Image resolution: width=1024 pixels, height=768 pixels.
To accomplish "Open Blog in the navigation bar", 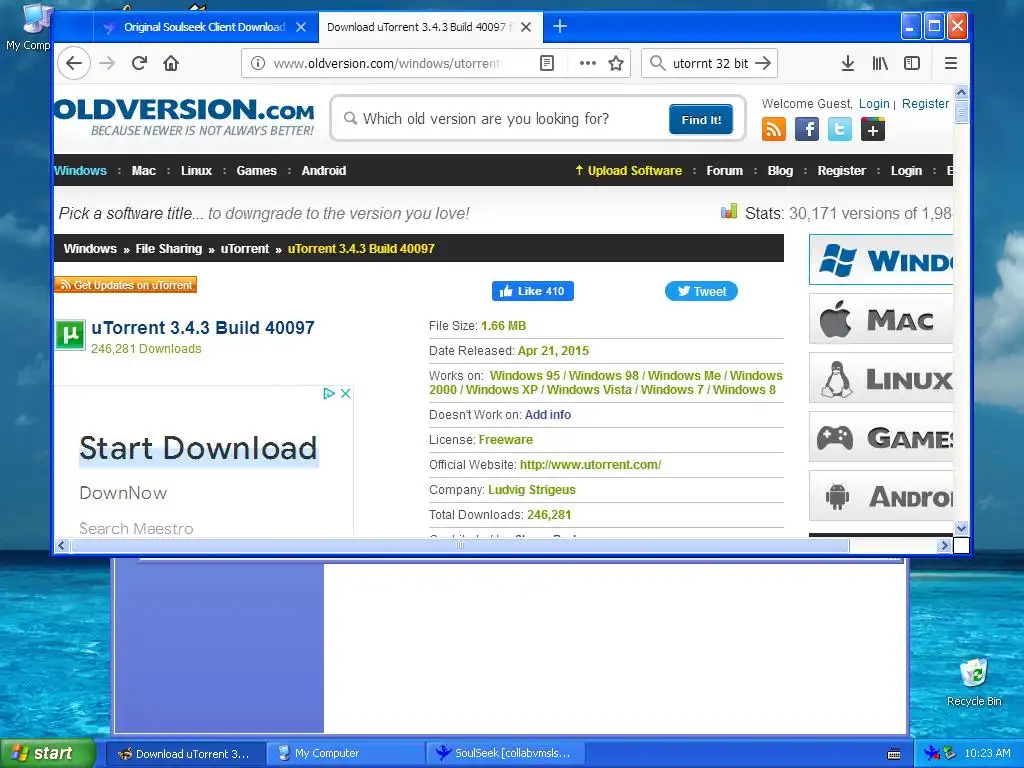I will (780, 170).
